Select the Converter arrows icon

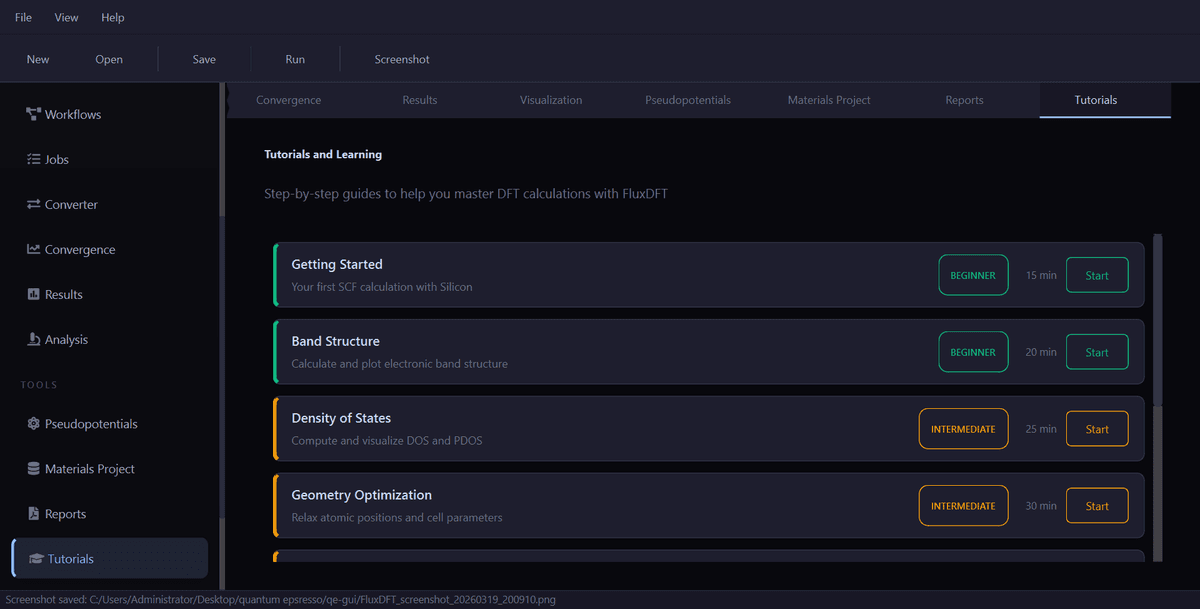click(33, 204)
